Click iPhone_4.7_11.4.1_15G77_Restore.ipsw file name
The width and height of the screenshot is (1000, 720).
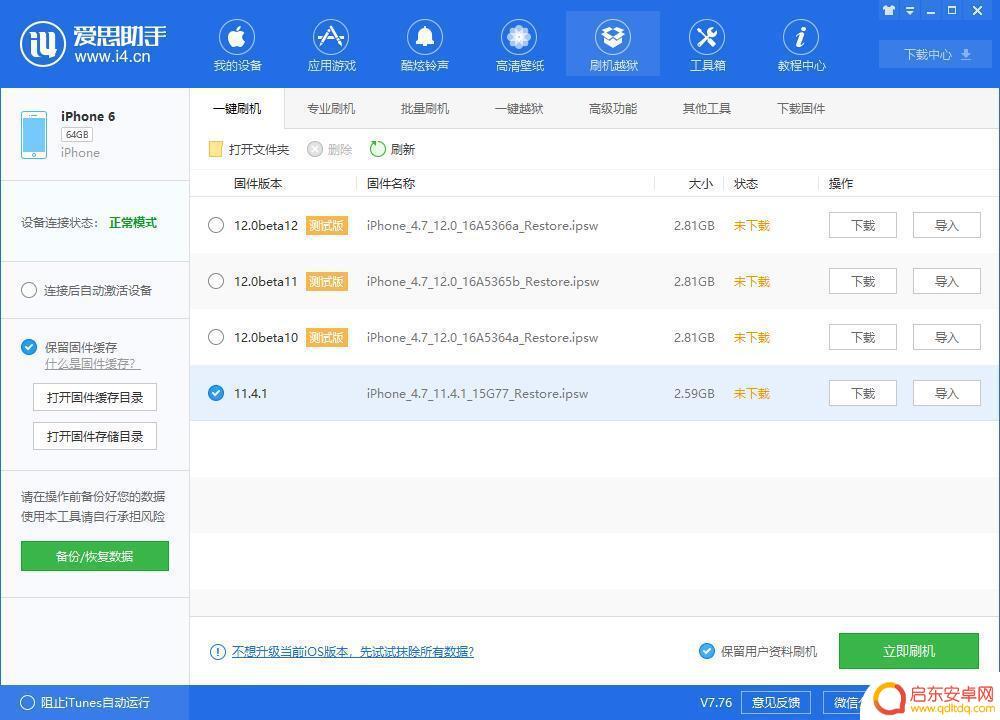pyautogui.click(x=477, y=393)
